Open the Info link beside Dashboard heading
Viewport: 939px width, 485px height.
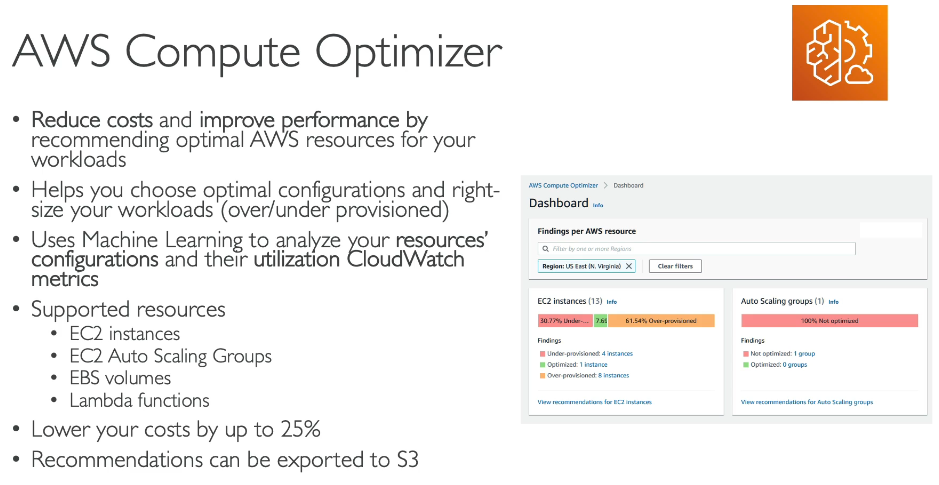[598, 205]
